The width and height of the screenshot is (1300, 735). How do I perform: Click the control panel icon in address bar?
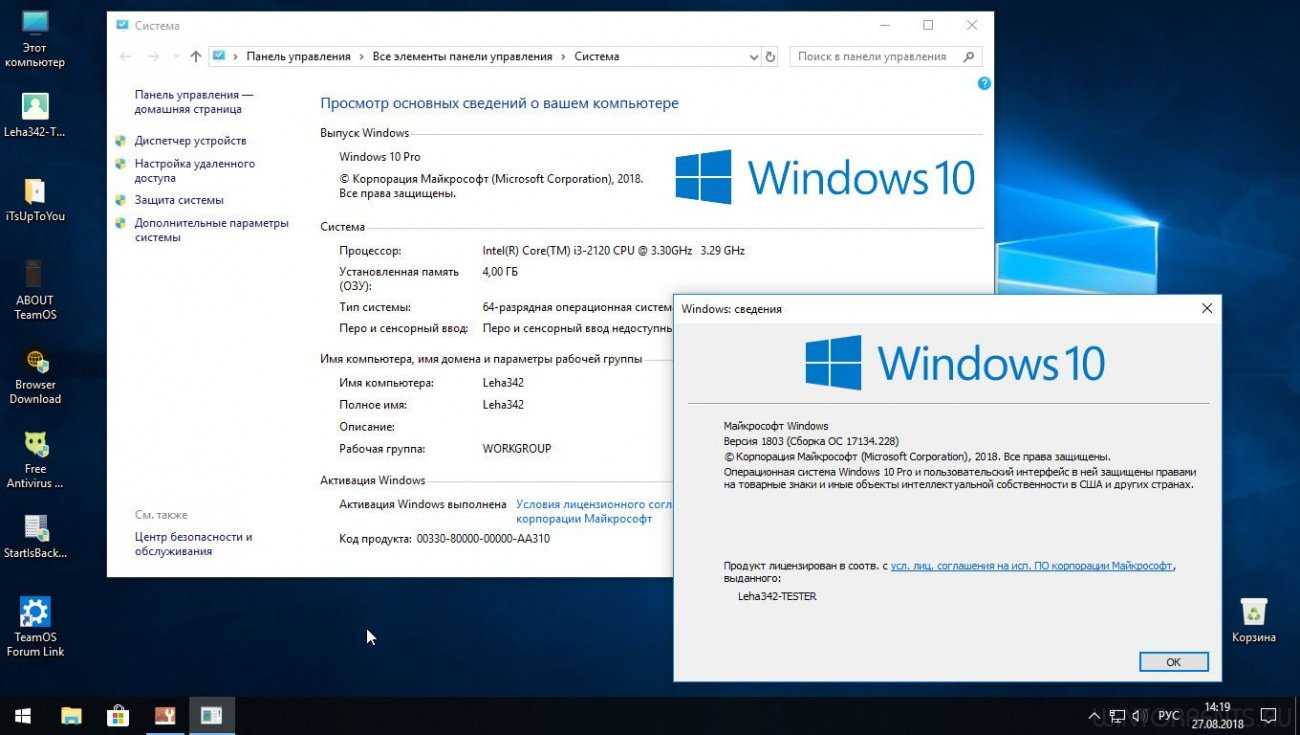pos(220,56)
